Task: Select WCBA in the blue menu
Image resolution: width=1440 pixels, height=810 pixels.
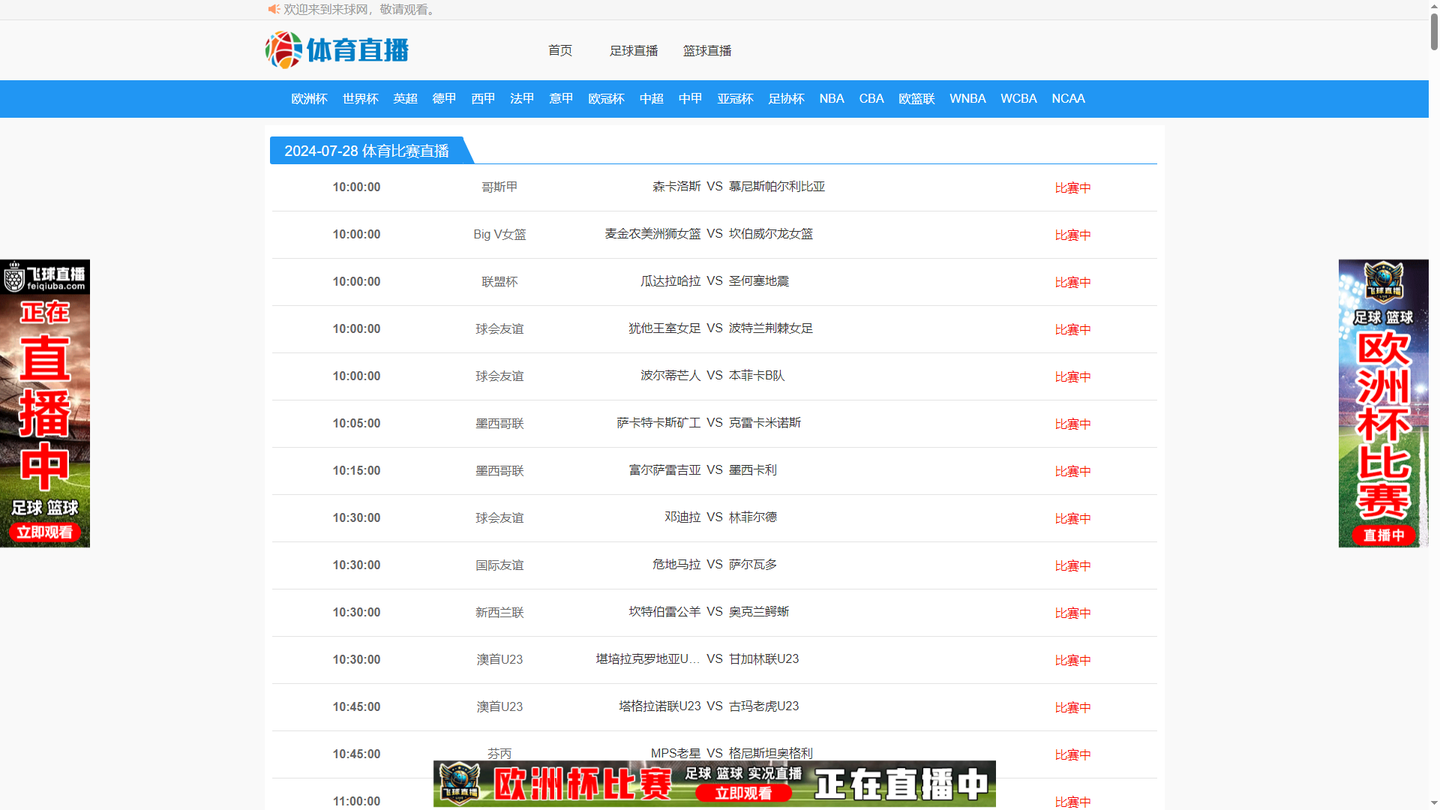Action: click(1018, 98)
